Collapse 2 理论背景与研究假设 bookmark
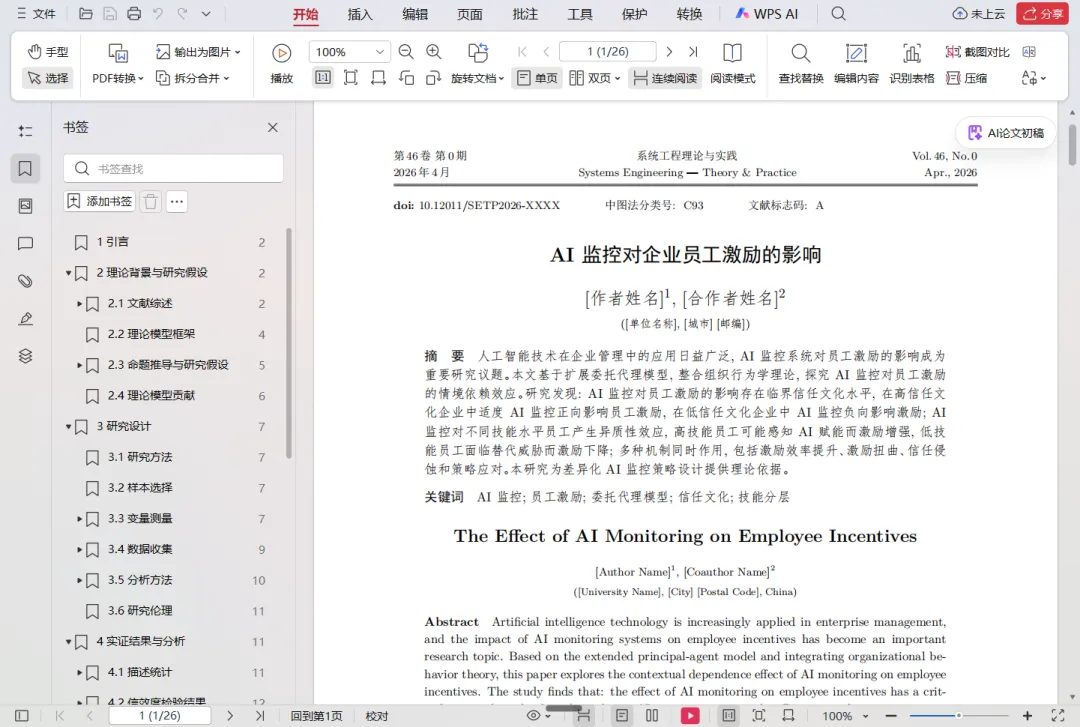This screenshot has width=1080, height=727. pos(68,273)
